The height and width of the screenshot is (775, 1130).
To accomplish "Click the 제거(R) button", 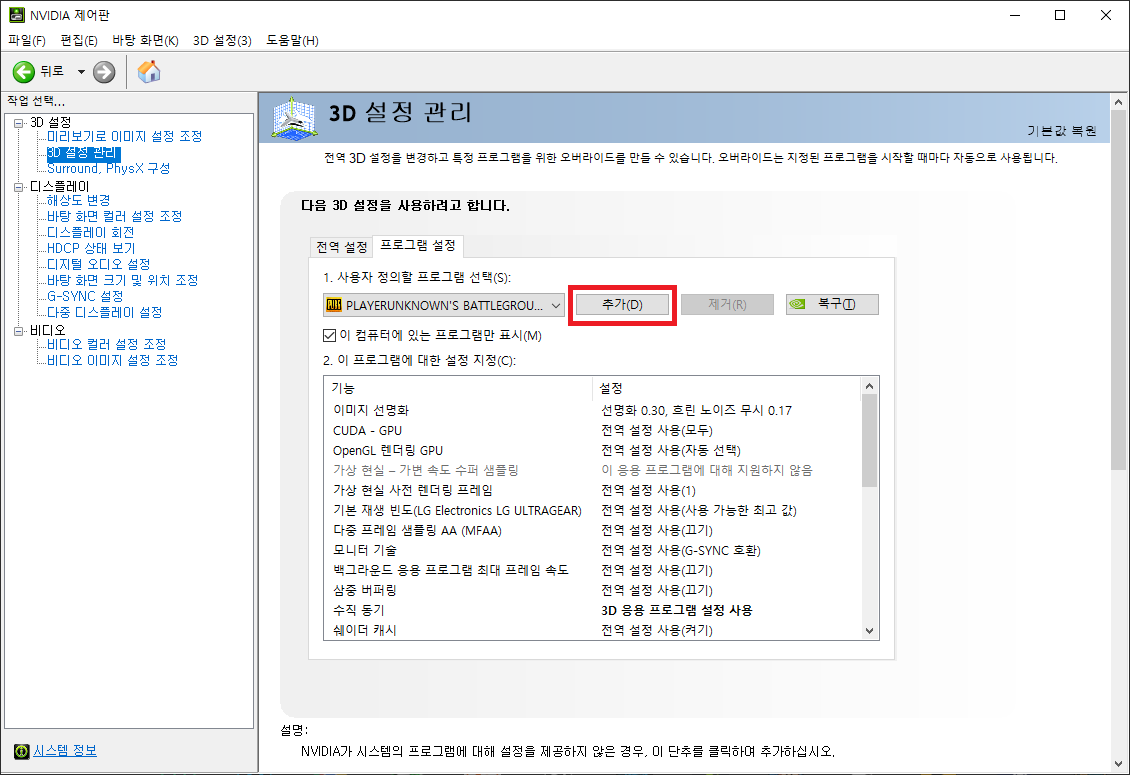I will click(727, 304).
